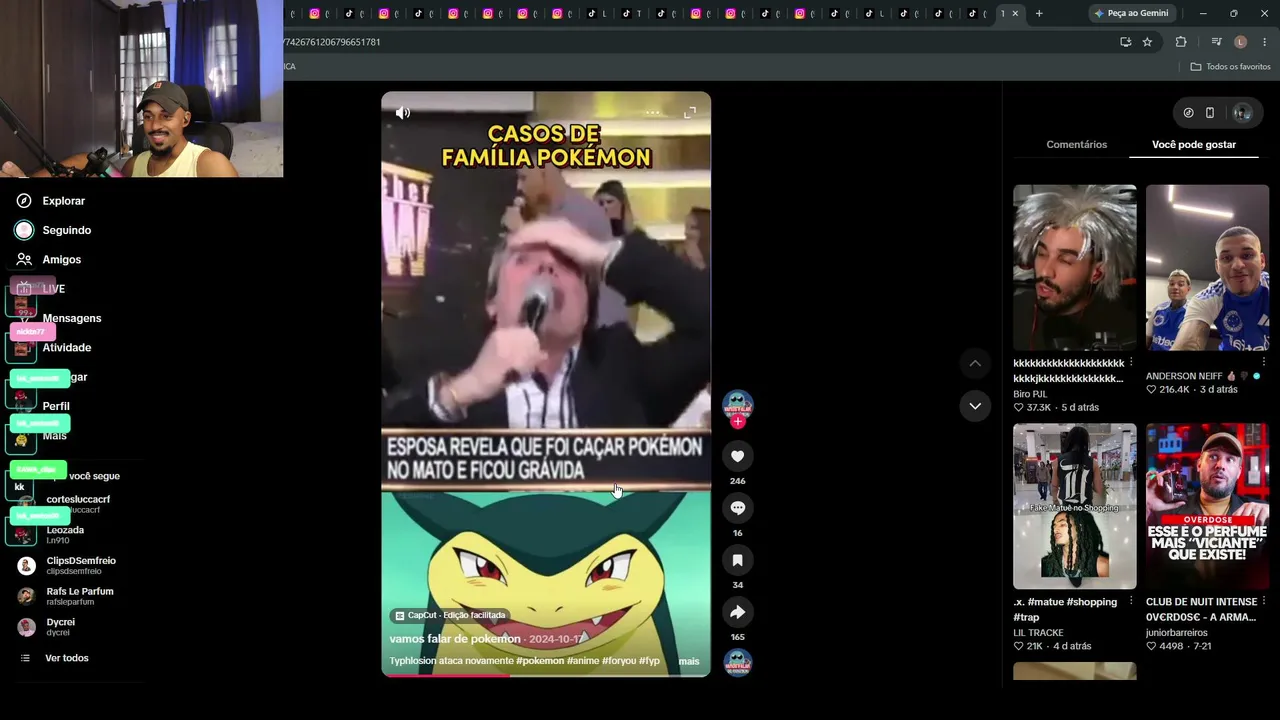
Task: Follow the creator with the red plus button
Action: [x=738, y=422]
